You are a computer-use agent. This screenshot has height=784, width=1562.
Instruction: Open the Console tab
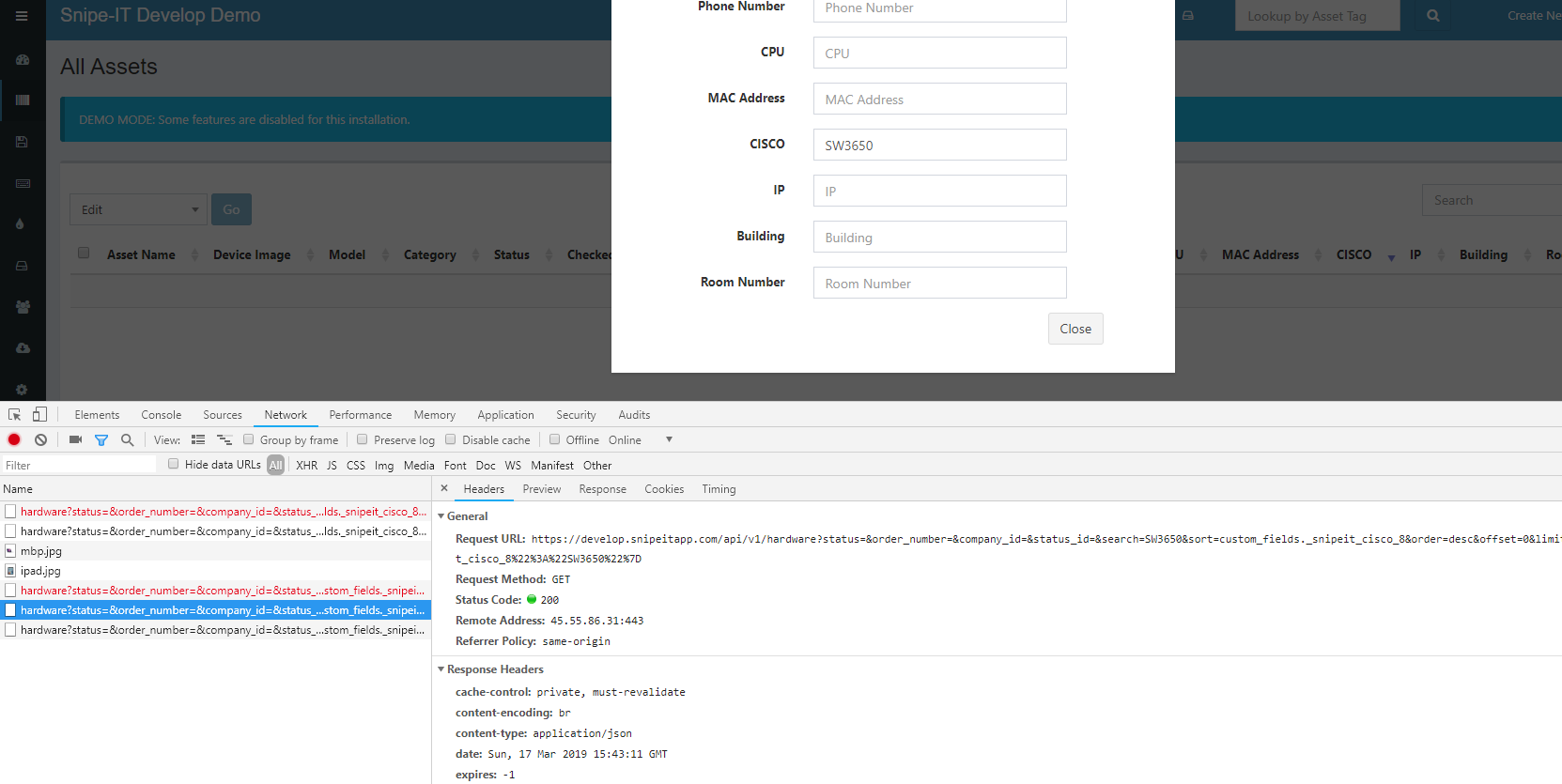click(162, 415)
